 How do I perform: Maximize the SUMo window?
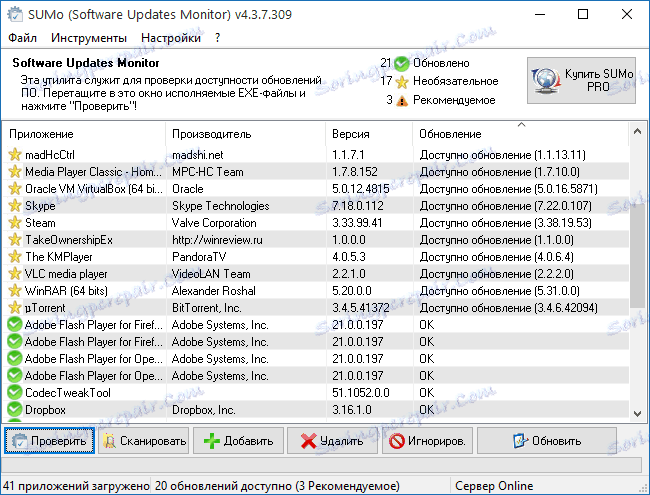[583, 15]
